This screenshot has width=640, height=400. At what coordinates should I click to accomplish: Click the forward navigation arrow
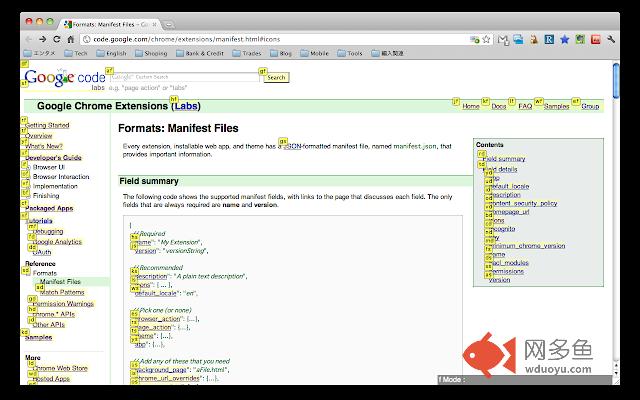click(x=42, y=39)
